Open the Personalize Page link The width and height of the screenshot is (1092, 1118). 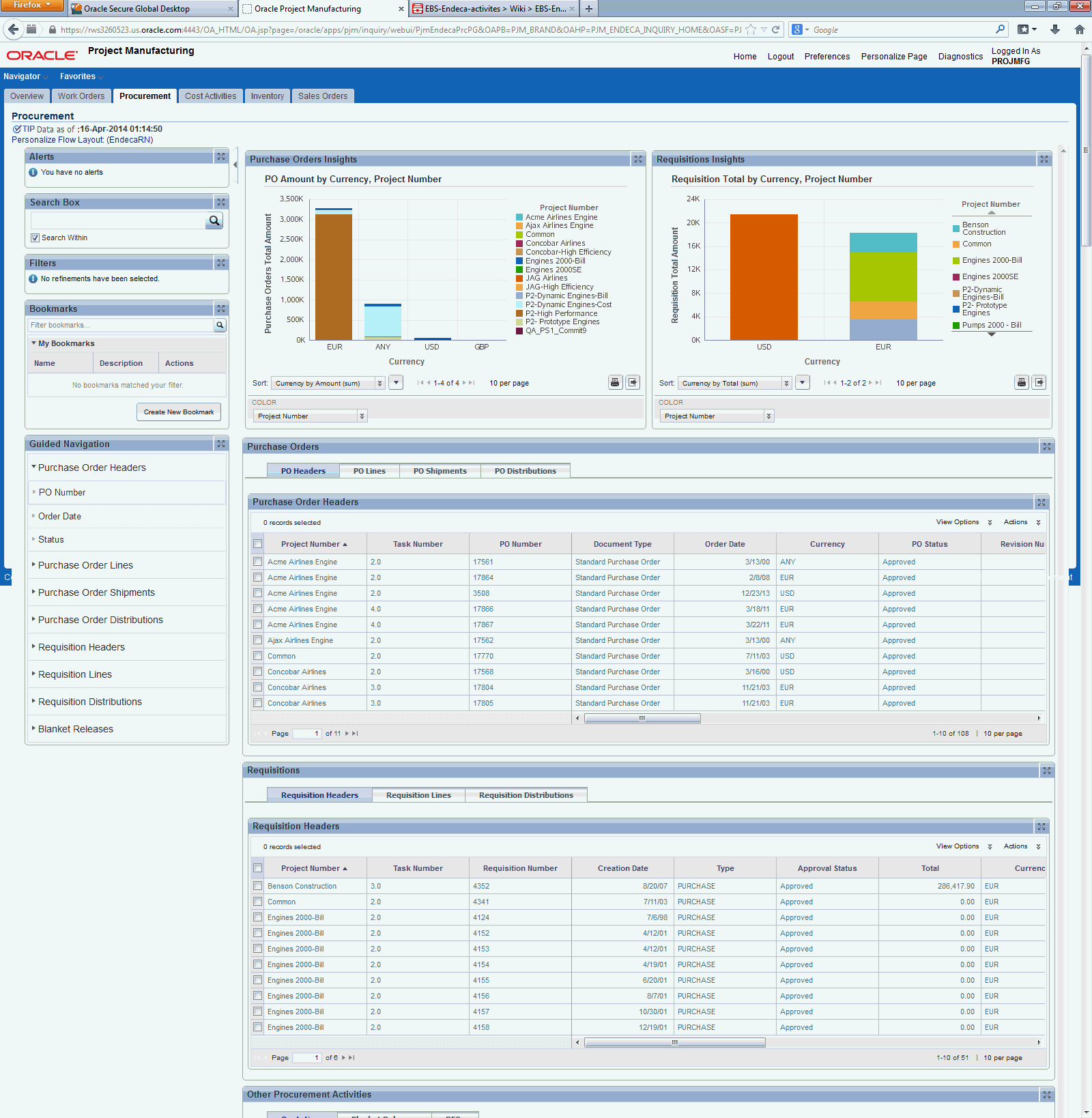894,57
